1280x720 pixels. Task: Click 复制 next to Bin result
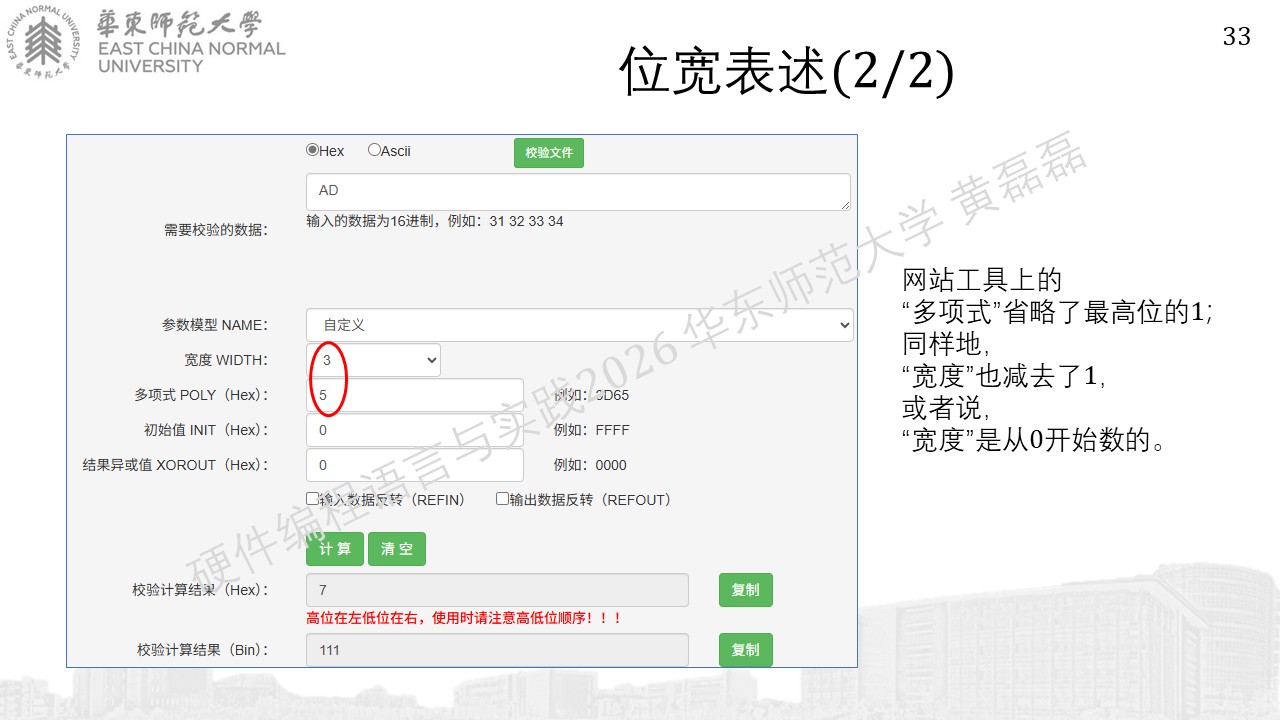[746, 650]
